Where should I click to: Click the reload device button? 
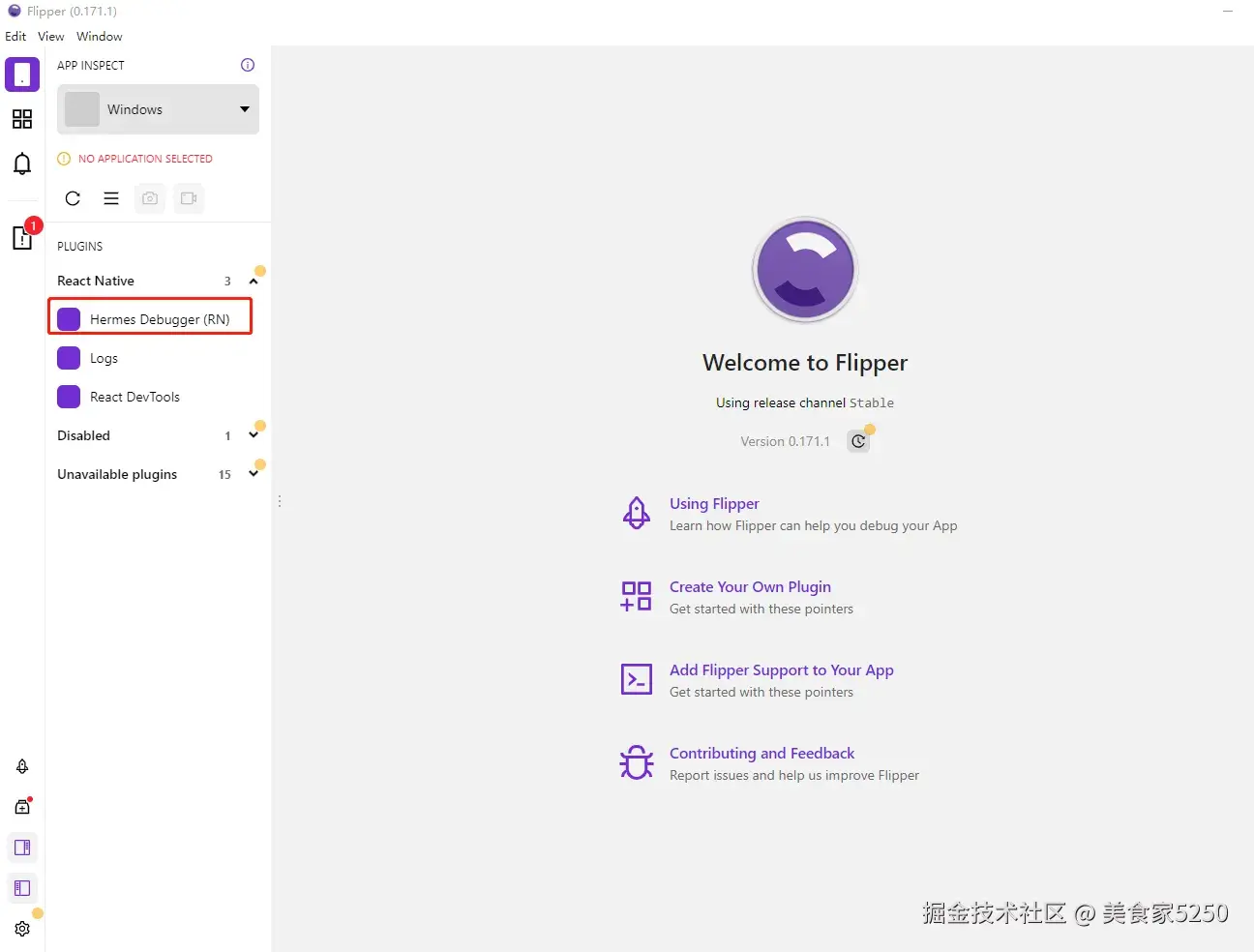pyautogui.click(x=73, y=198)
